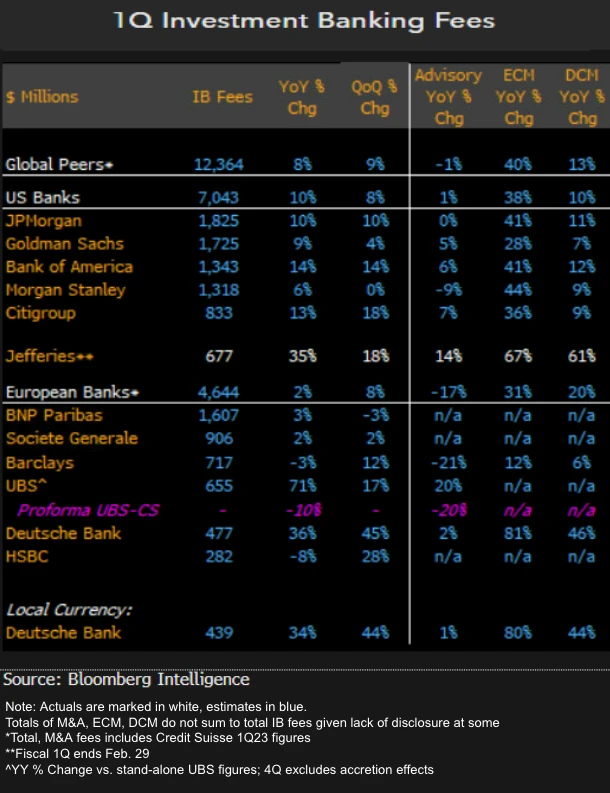The width and height of the screenshot is (610, 793).
Task: Click the 'IB Fees' column header
Action: 222,97
